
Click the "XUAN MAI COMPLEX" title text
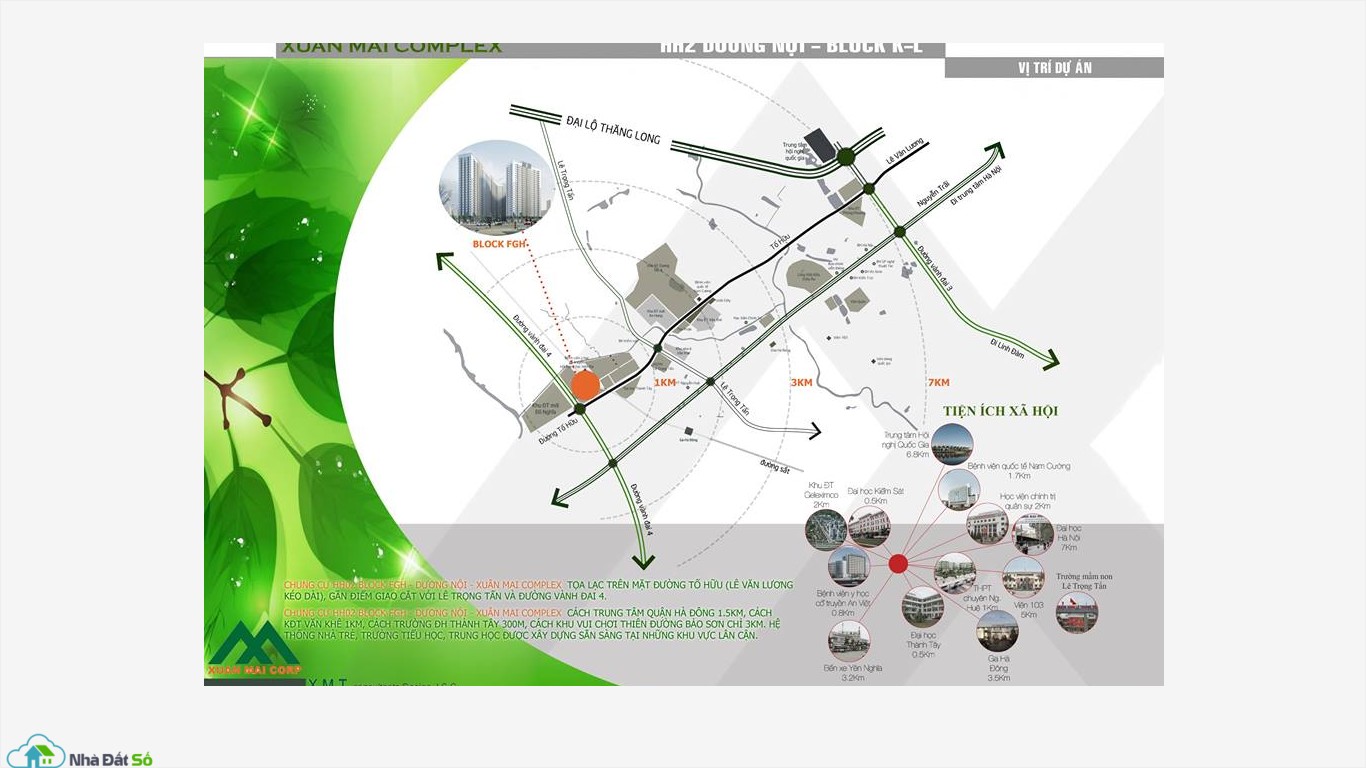tap(392, 48)
